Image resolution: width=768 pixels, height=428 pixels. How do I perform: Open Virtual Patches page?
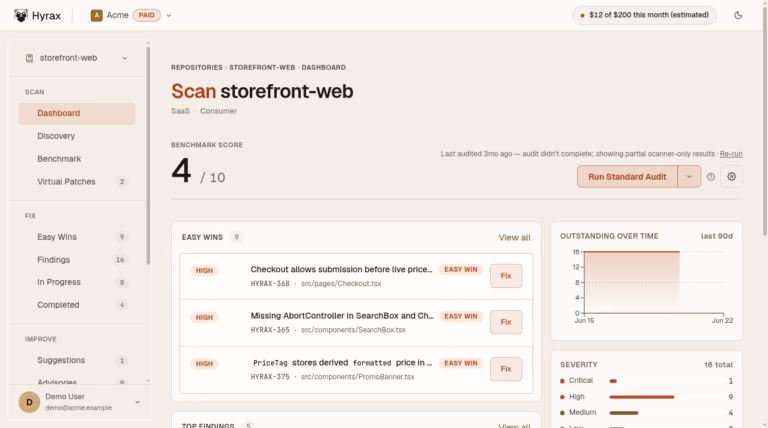click(x=77, y=182)
